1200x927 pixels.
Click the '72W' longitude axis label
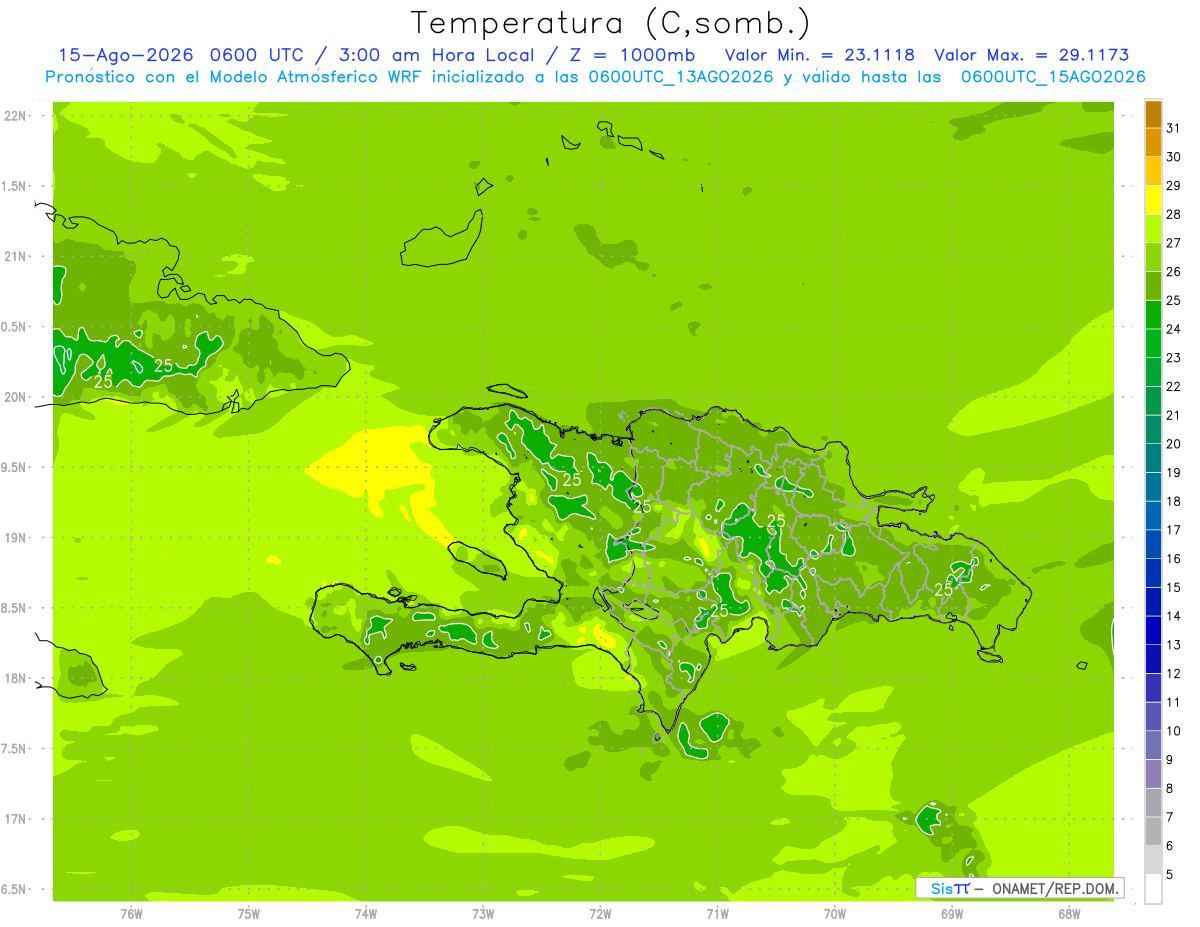pyautogui.click(x=600, y=913)
